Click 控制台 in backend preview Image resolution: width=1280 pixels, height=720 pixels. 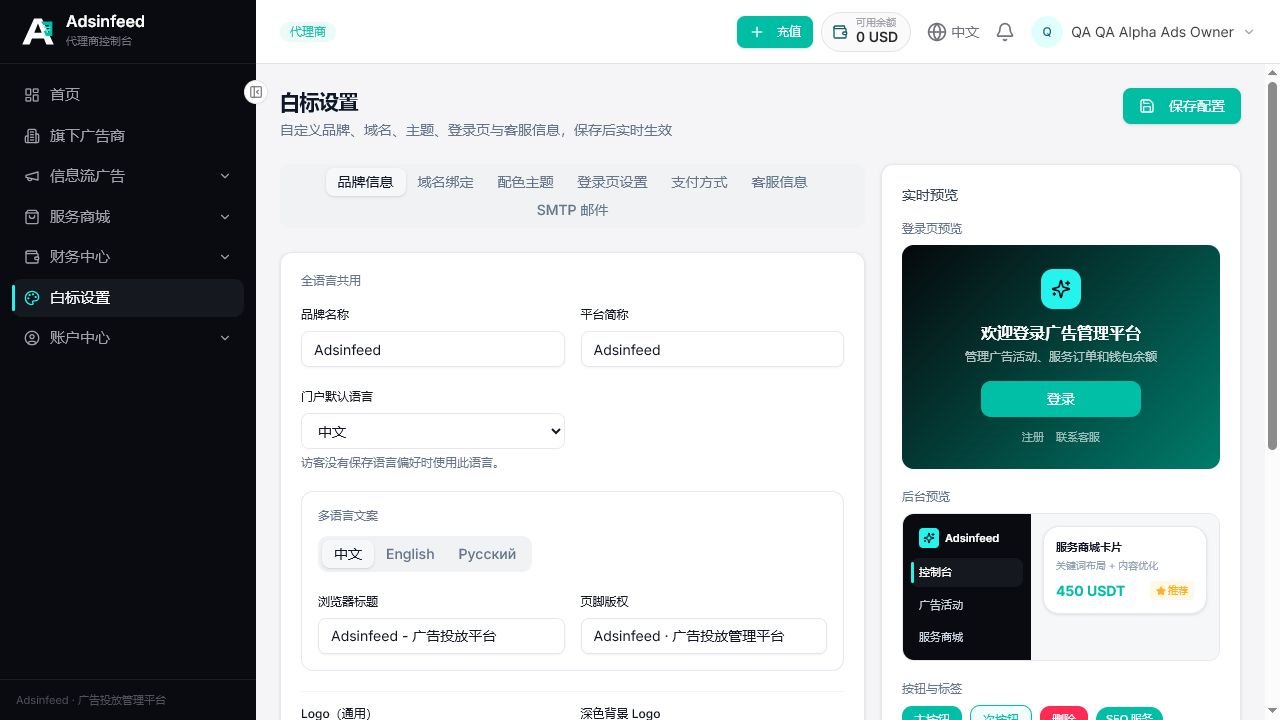pos(967,572)
